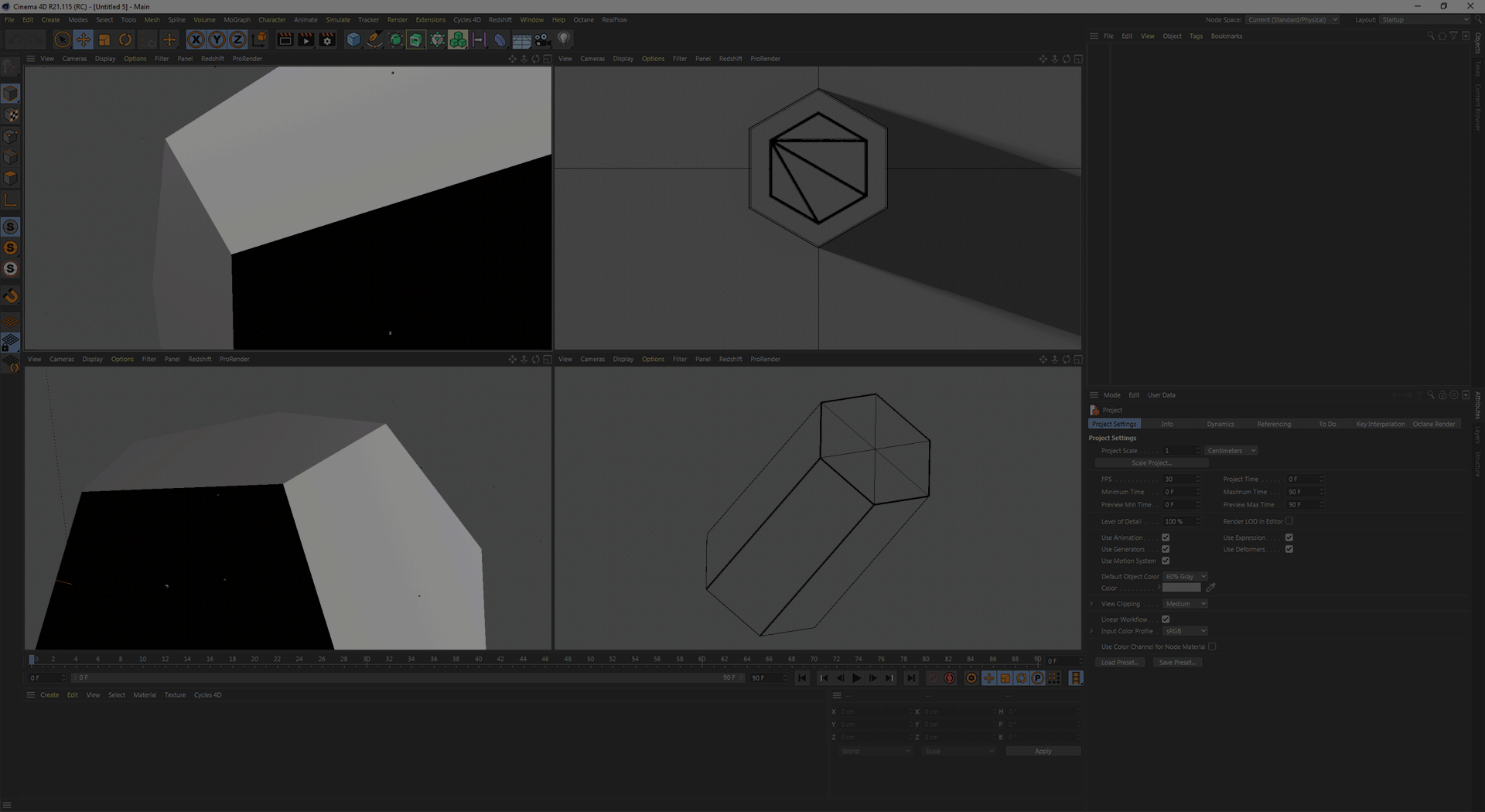Screen dimensions: 1485x812
Task: Open Edit Render Settings clapperboard icon
Action: [x=327, y=39]
